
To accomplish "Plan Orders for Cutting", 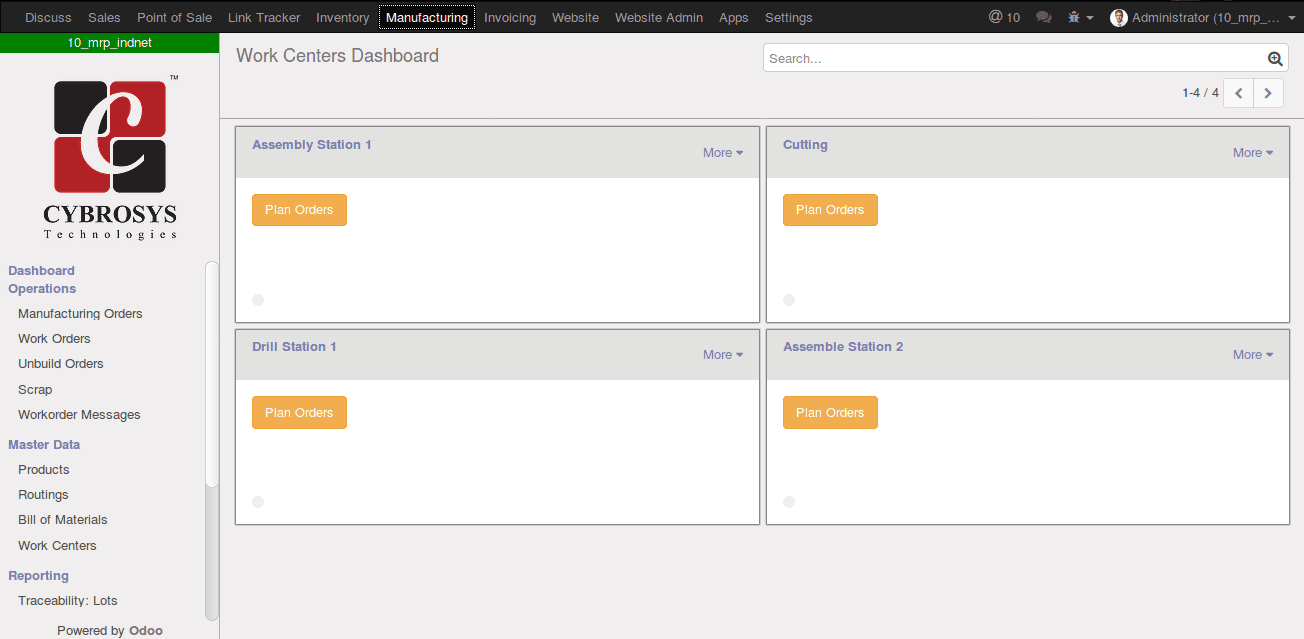I will (830, 210).
